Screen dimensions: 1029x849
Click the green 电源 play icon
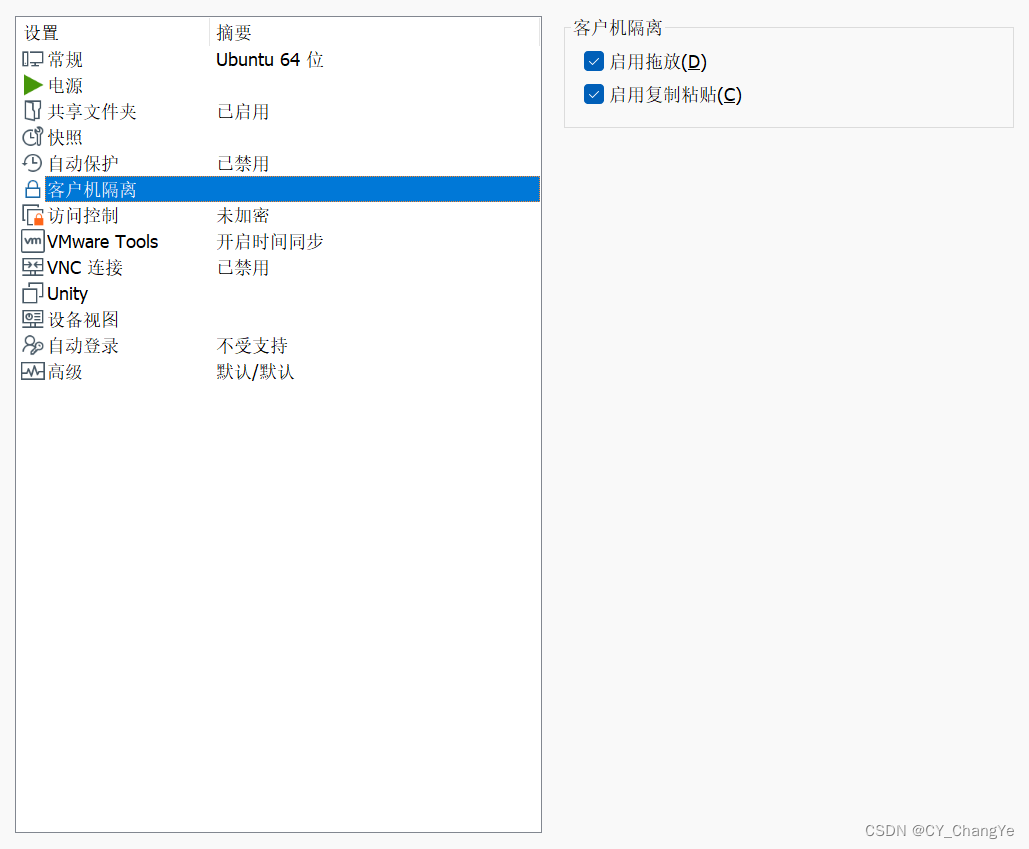(32, 85)
